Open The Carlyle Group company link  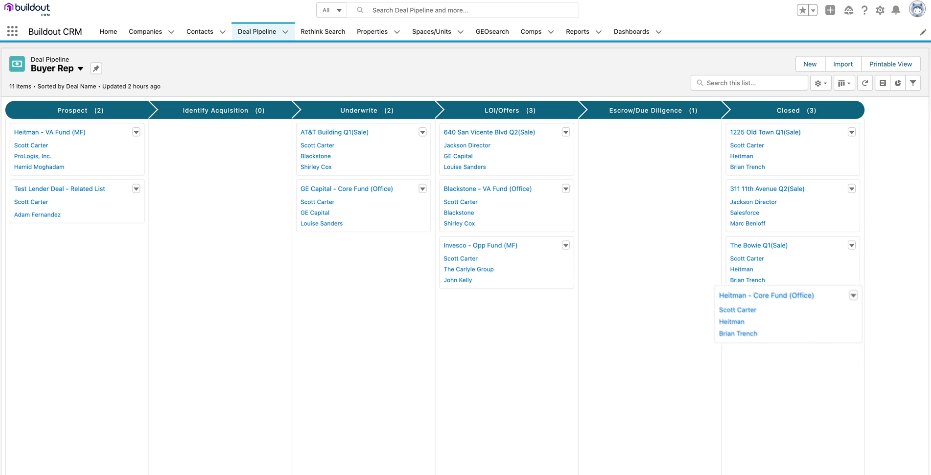coord(468,270)
